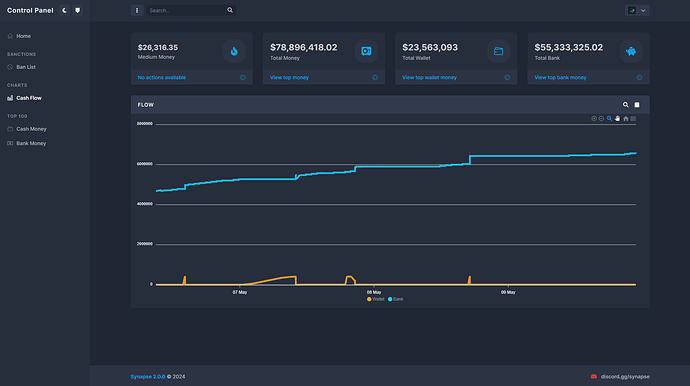Toggle Wallet series in chart legend
The image size is (690, 386).
[375, 299]
